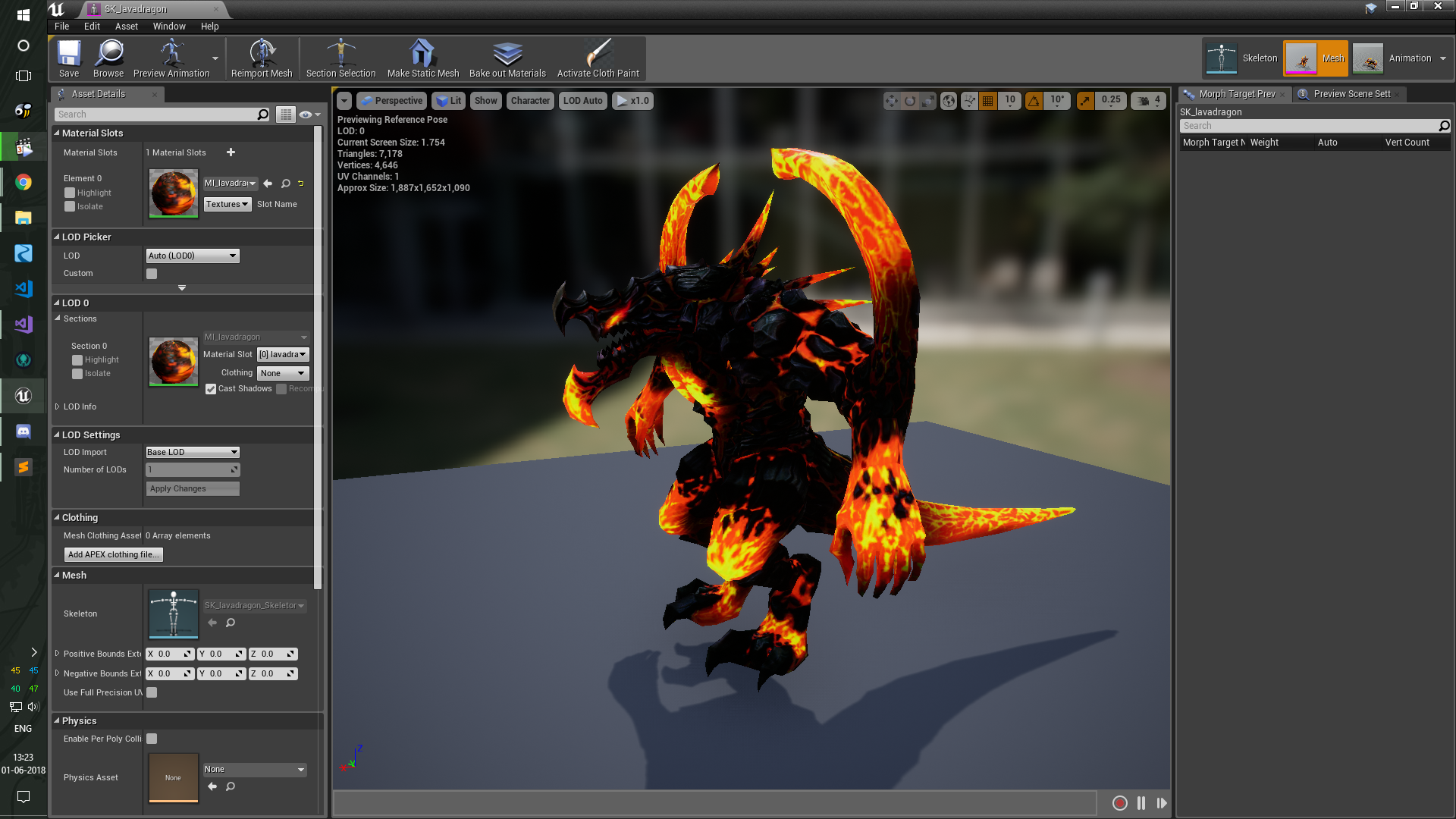The width and height of the screenshot is (1456, 819).
Task: Click the Asset Details search field
Action: (x=162, y=115)
